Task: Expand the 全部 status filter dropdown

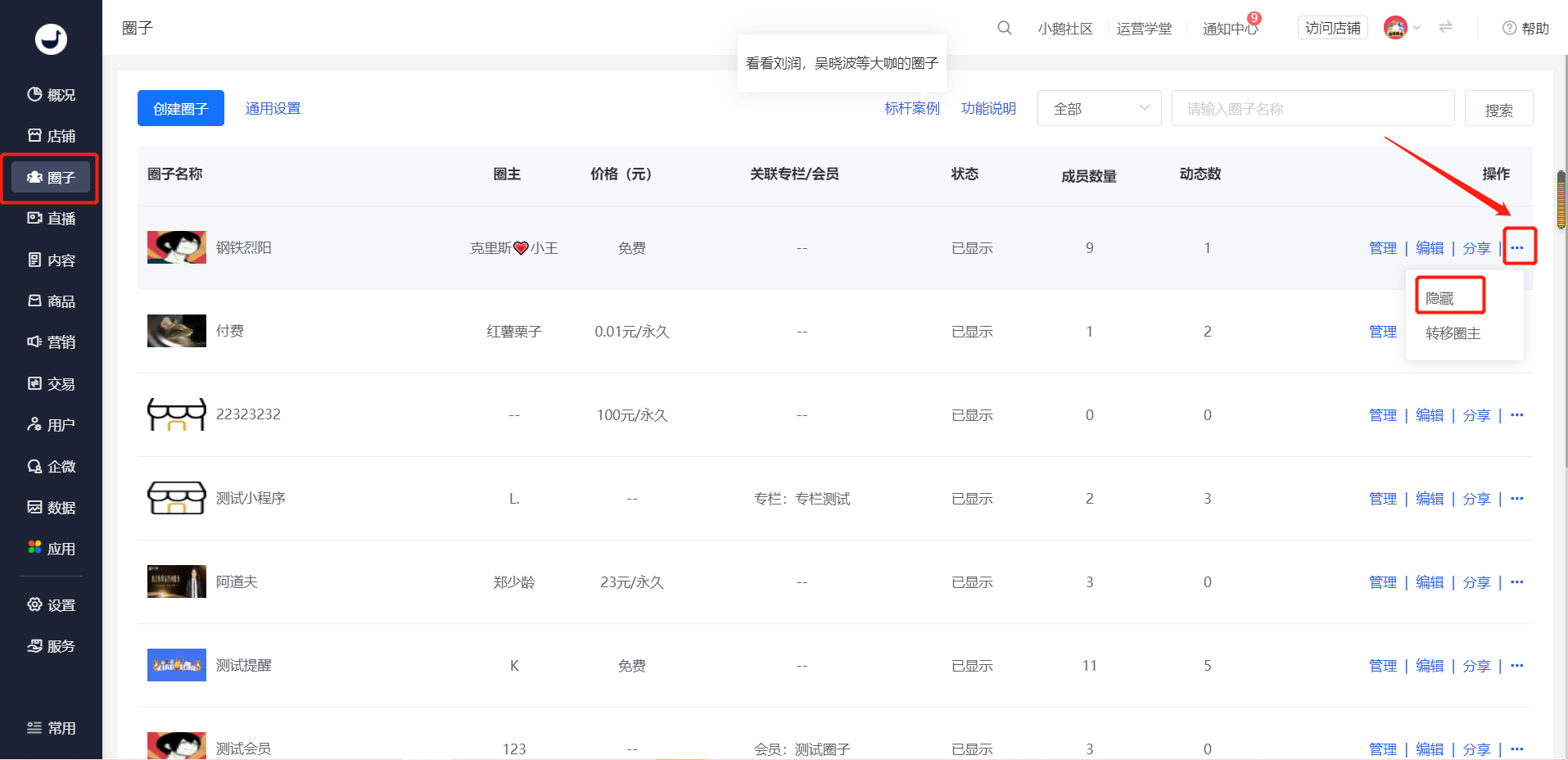Action: coord(1099,108)
